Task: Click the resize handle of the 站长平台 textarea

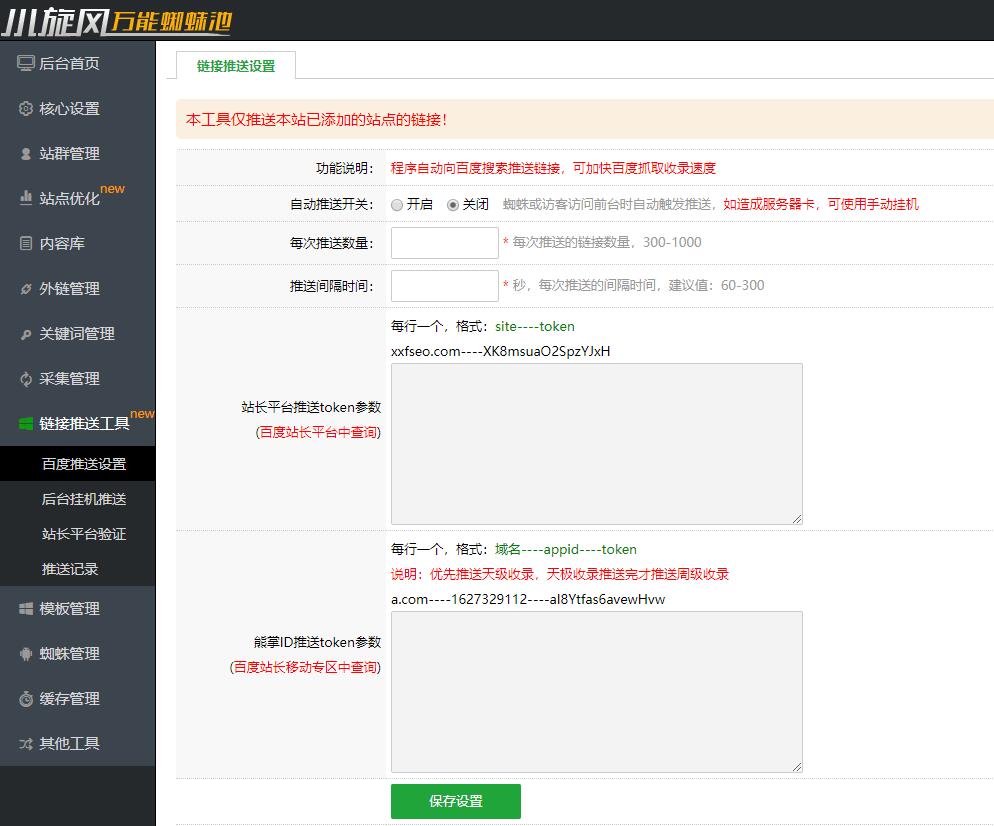Action: (797, 519)
